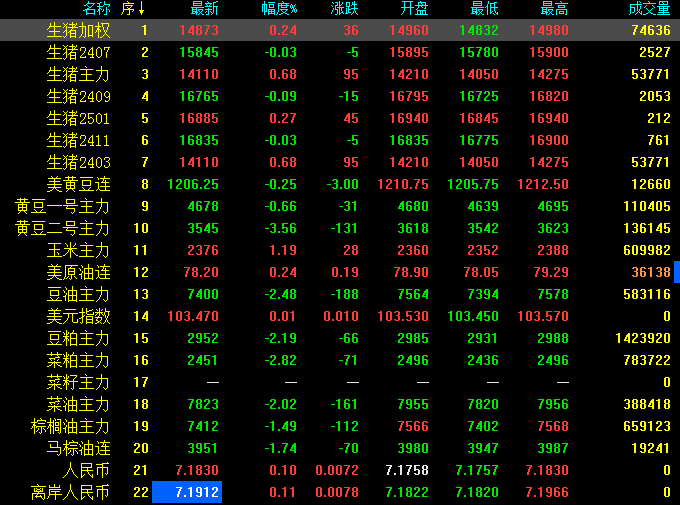Select the 黄豆二号主力 row
Image resolution: width=680 pixels, height=505 pixels.
340,228
